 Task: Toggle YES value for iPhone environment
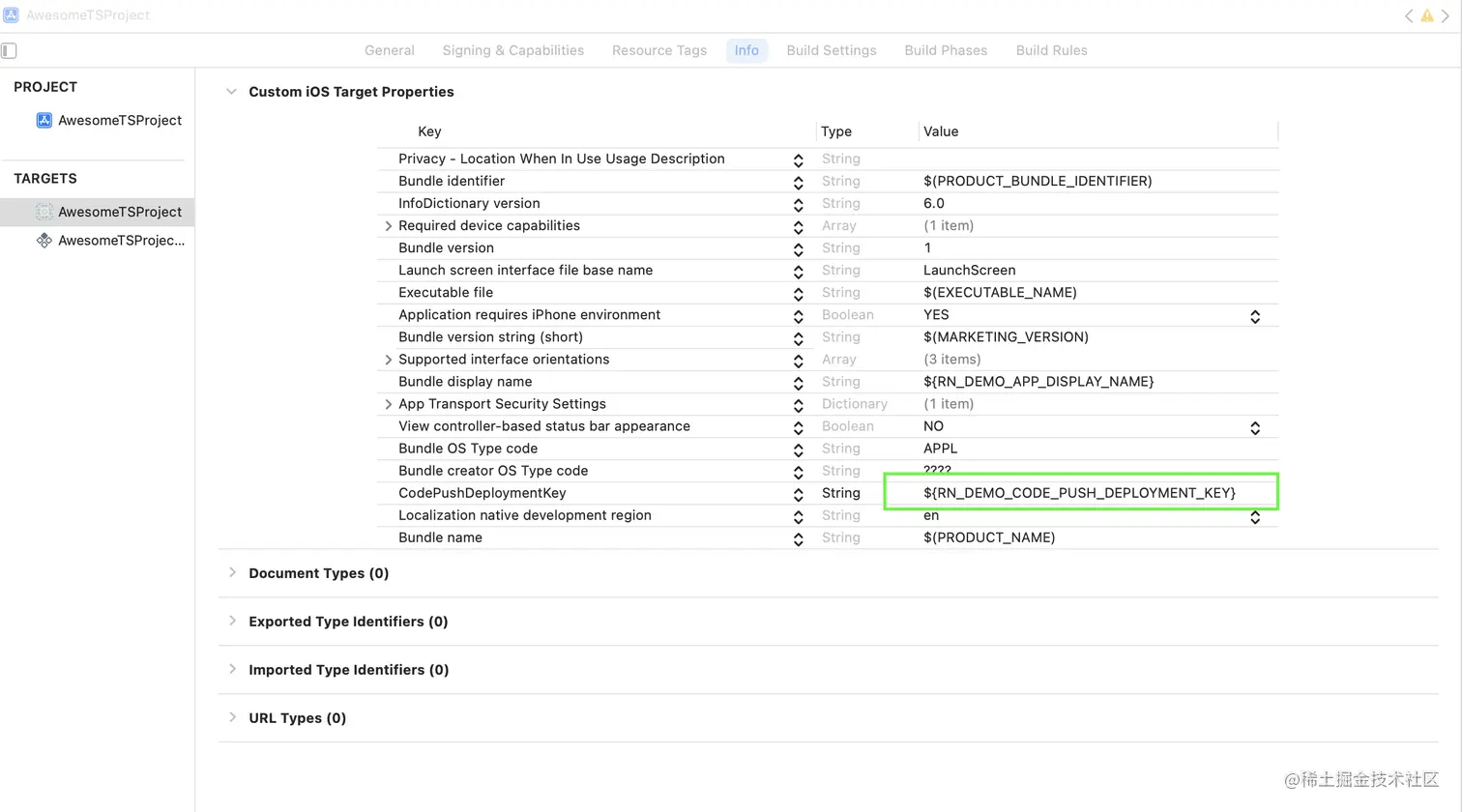point(1255,316)
